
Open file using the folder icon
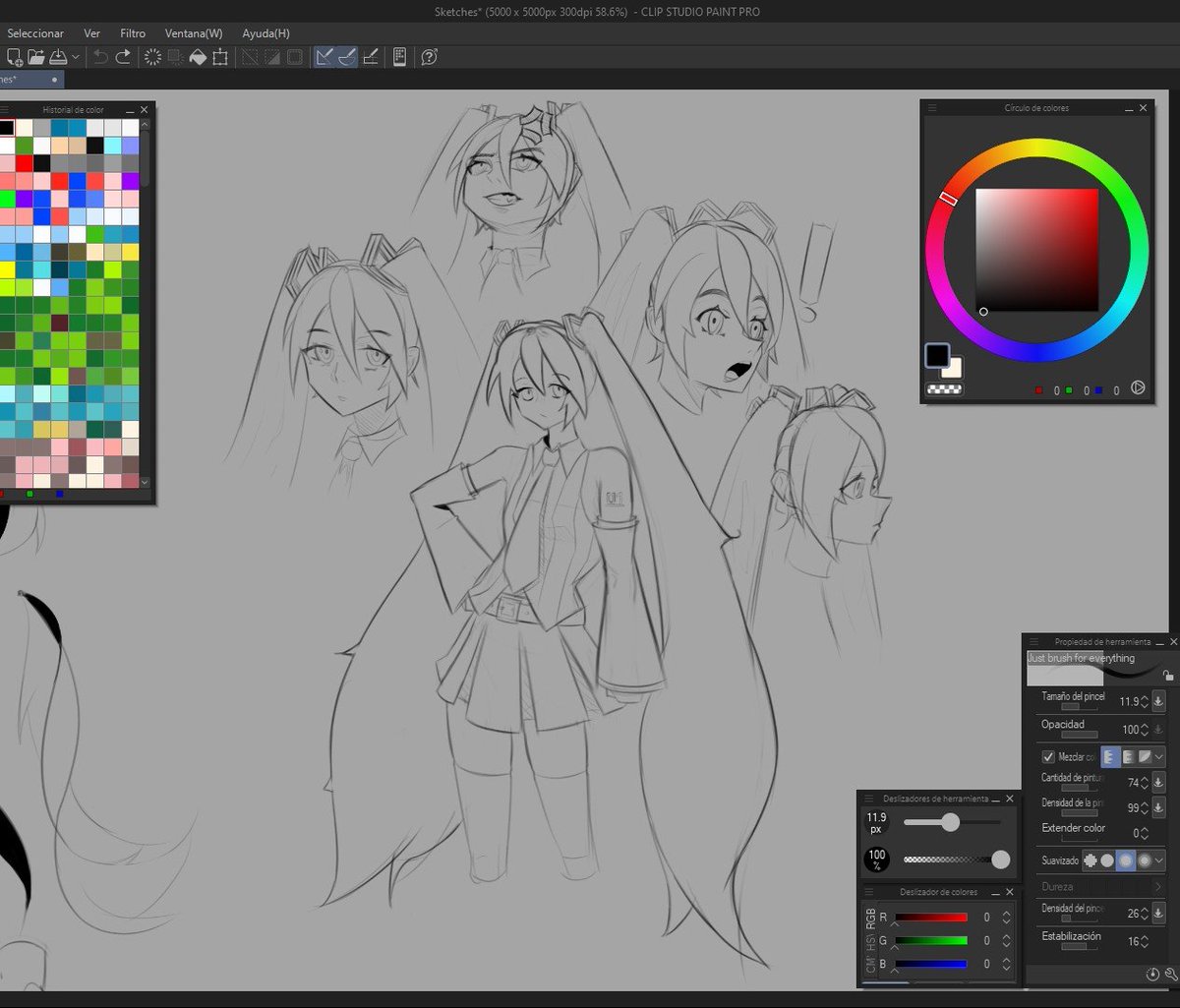36,57
